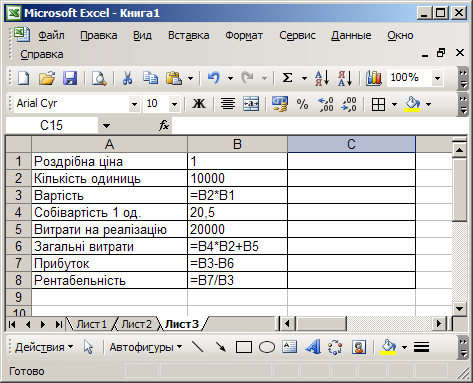The height and width of the screenshot is (383, 473).
Task: Go to the last sheet tab button
Action: coord(58,324)
